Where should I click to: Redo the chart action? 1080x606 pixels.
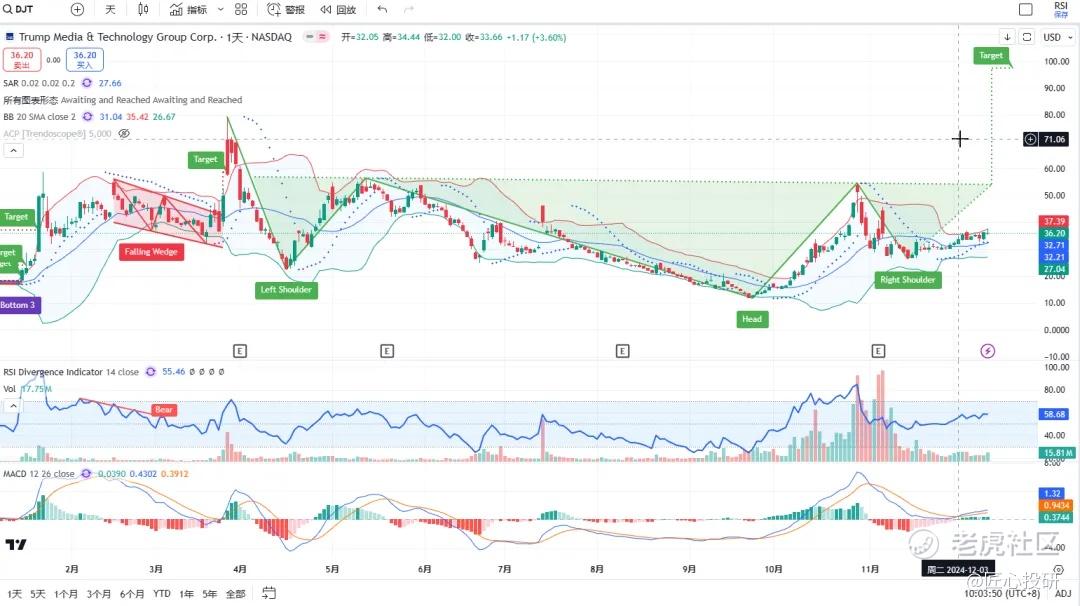pyautogui.click(x=408, y=9)
